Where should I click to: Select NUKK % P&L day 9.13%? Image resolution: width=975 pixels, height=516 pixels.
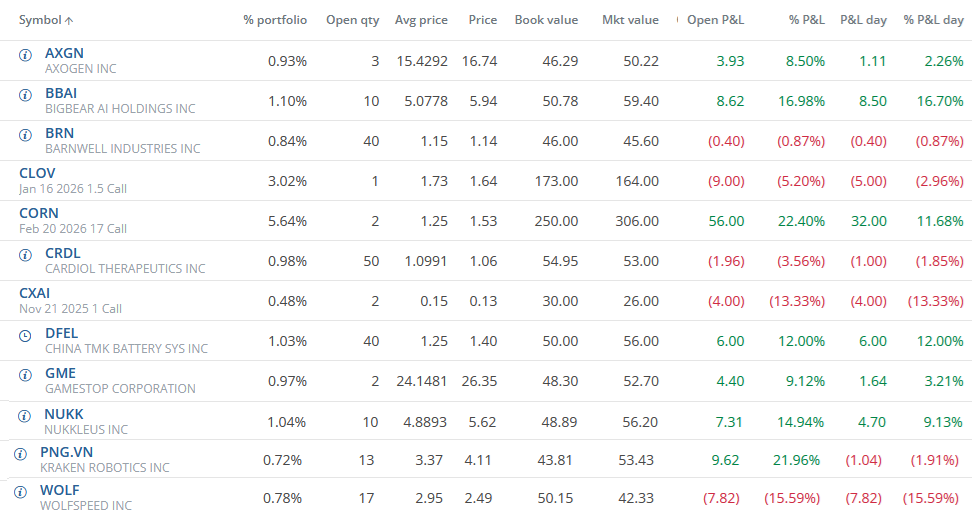tap(943, 423)
